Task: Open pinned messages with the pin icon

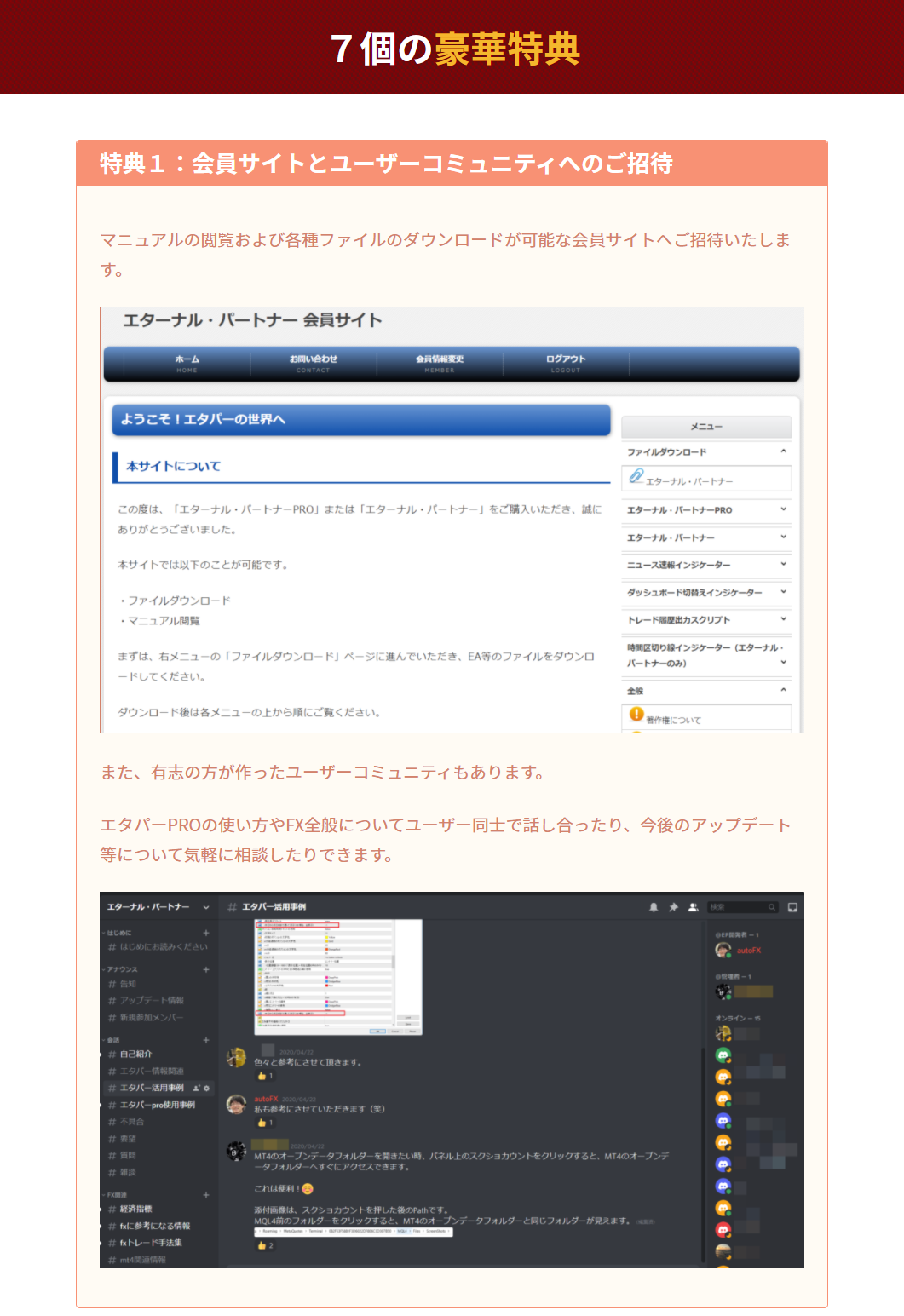Action: pos(673,907)
